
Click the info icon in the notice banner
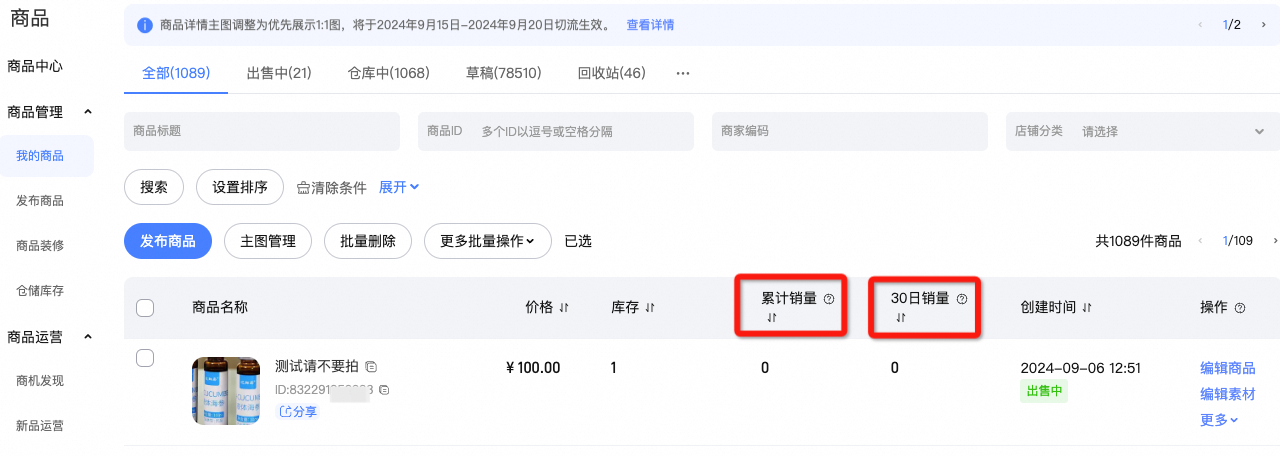144,25
